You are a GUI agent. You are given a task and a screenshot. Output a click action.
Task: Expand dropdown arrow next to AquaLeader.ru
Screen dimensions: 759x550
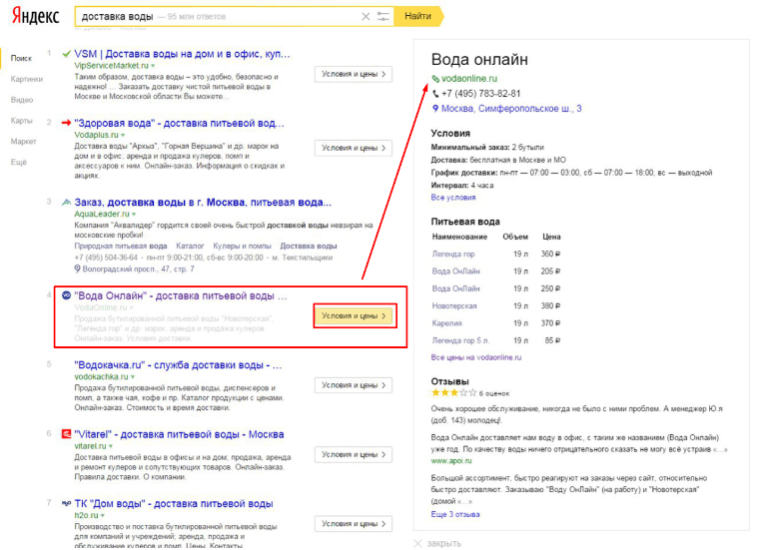[134, 214]
